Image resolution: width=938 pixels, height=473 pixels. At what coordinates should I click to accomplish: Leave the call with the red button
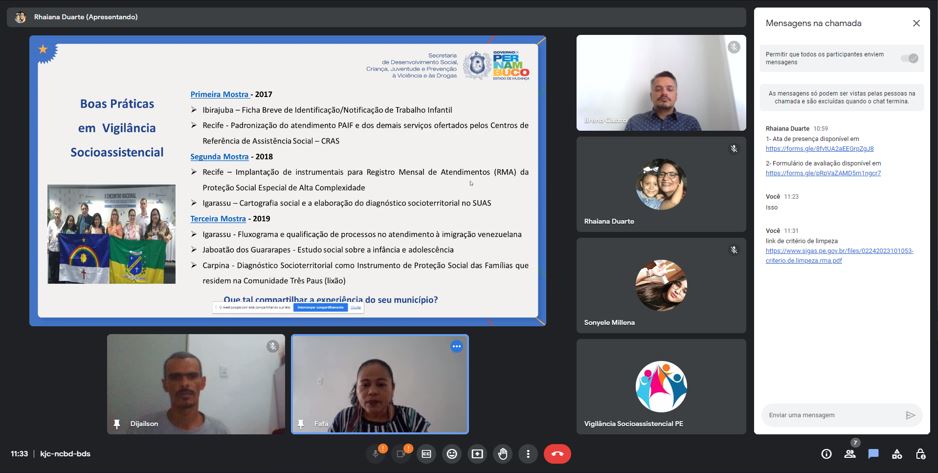point(557,454)
